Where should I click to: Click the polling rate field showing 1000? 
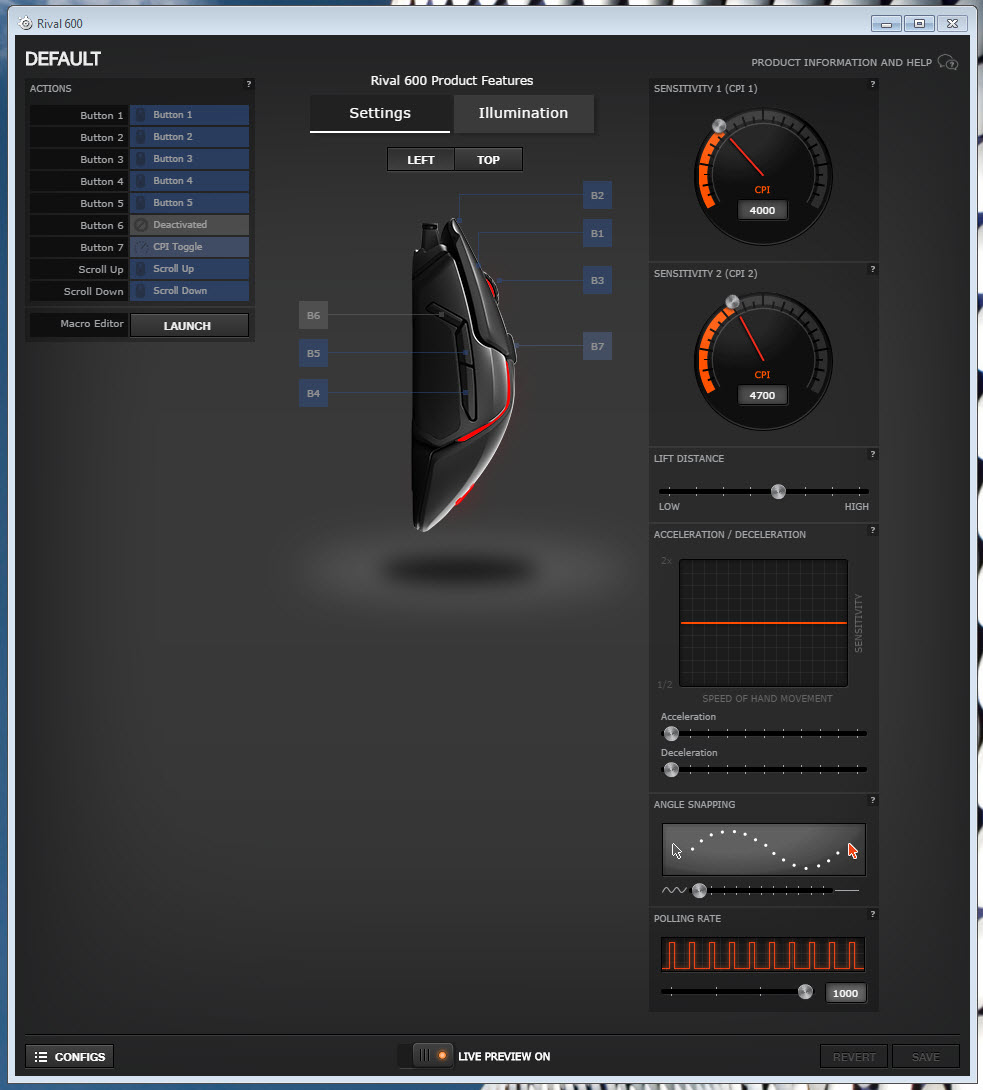pos(845,993)
